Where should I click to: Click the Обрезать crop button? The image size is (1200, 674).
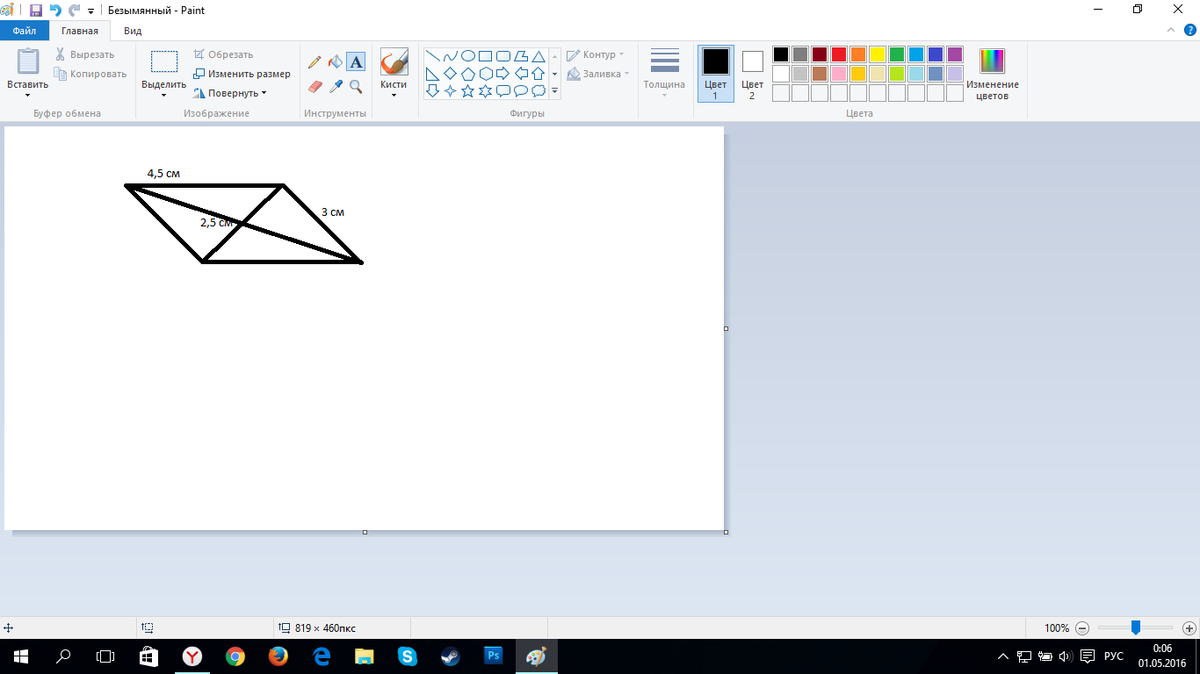[223, 54]
